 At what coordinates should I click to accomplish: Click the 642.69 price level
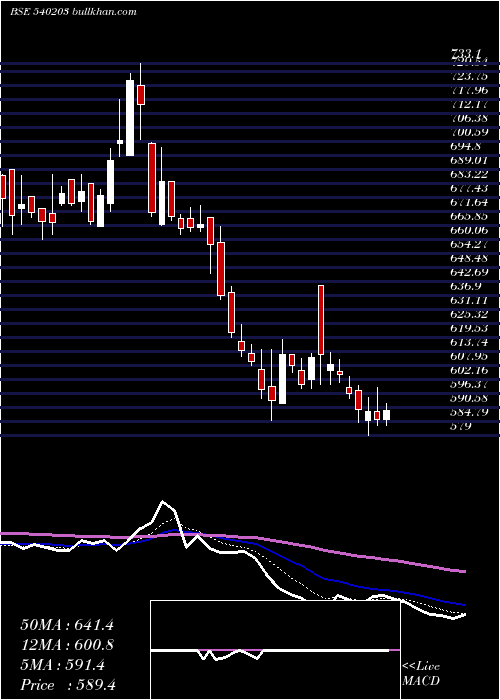tap(469, 272)
